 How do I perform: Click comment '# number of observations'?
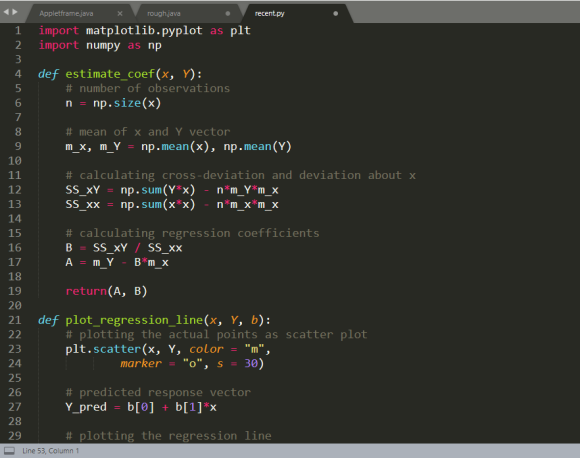(x=148, y=88)
